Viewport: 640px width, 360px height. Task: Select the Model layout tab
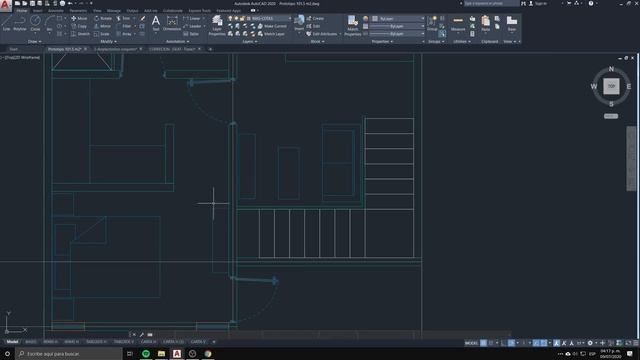pyautogui.click(x=12, y=342)
